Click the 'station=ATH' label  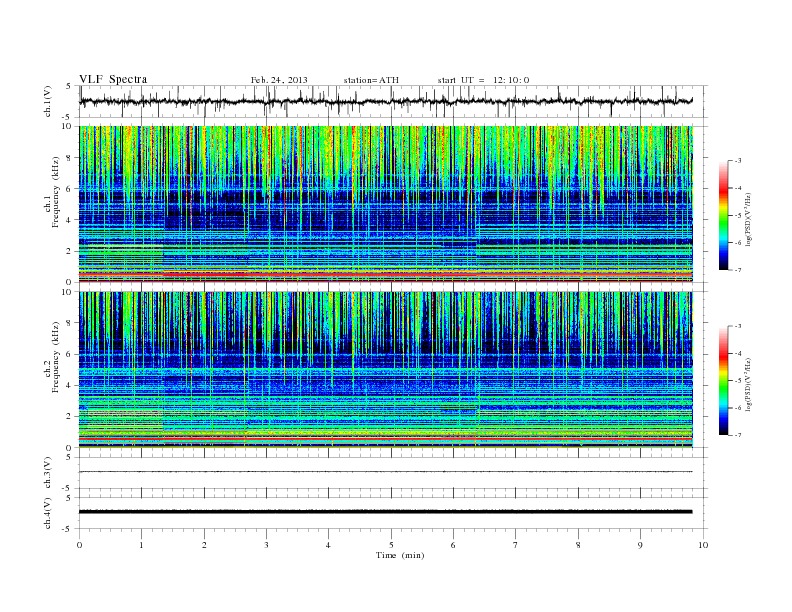371,80
